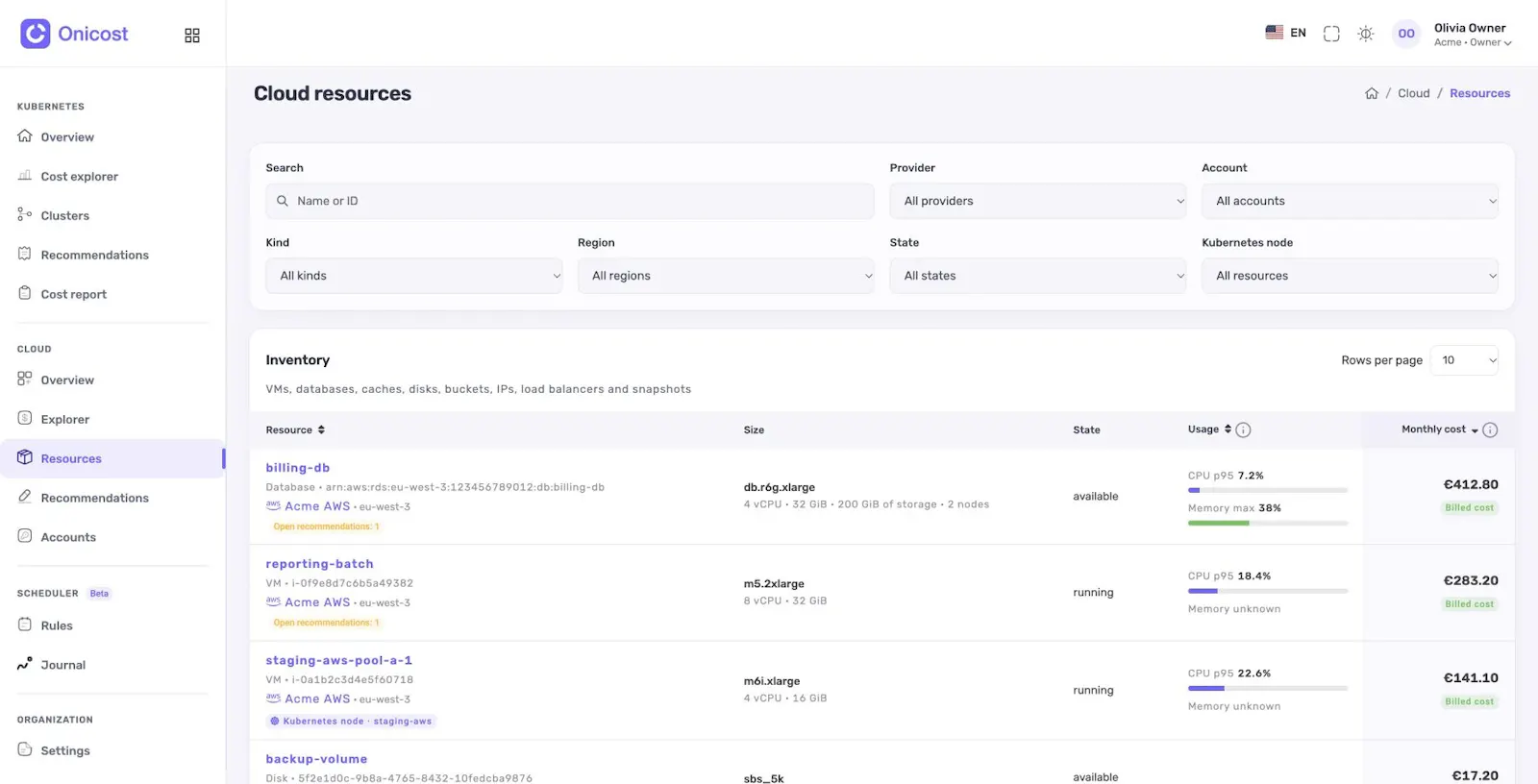This screenshot has width=1538, height=784.
Task: Open the US flag language selector
Action: pos(1285,33)
